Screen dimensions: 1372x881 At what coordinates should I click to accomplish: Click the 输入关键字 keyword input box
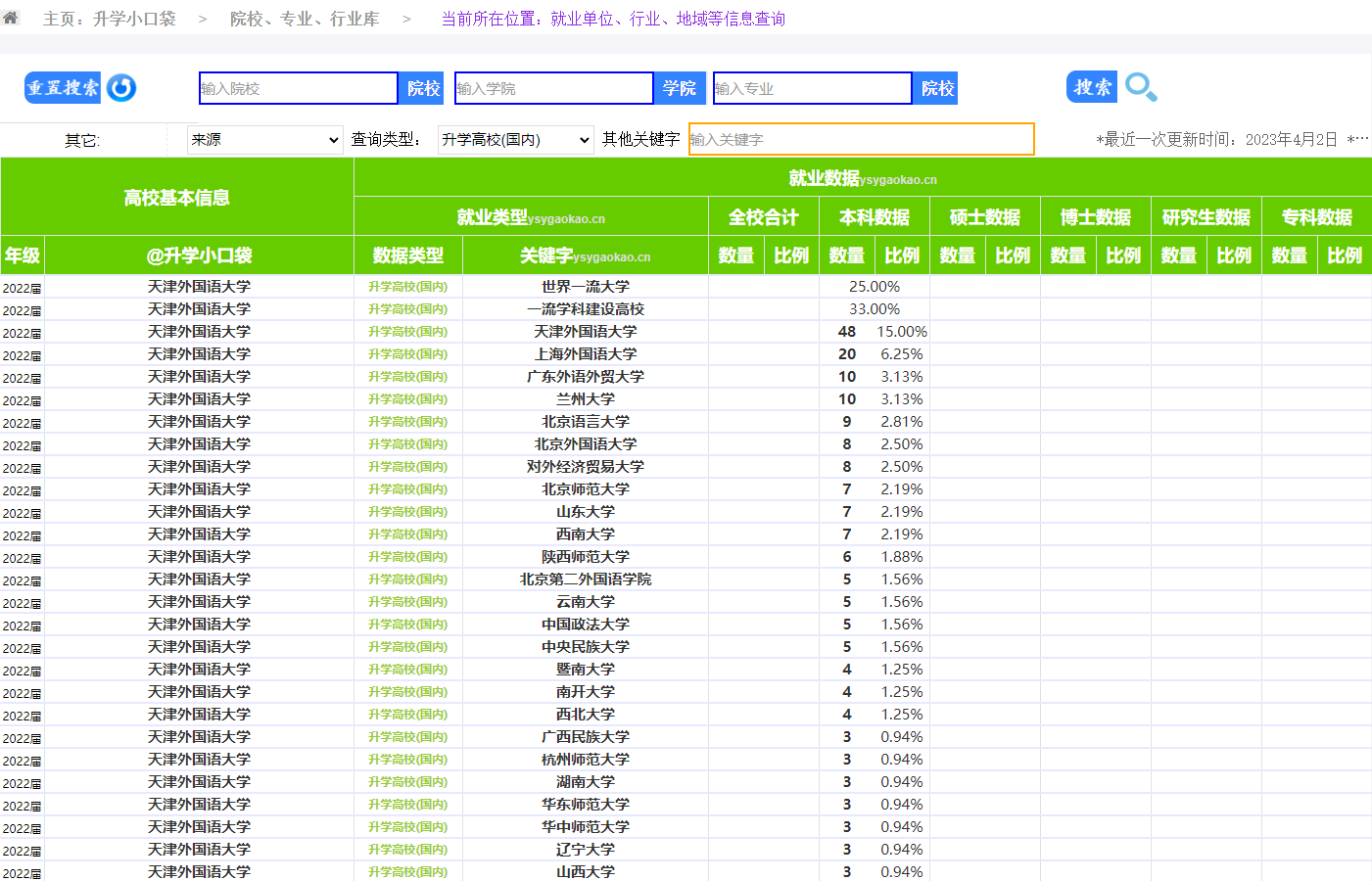861,139
